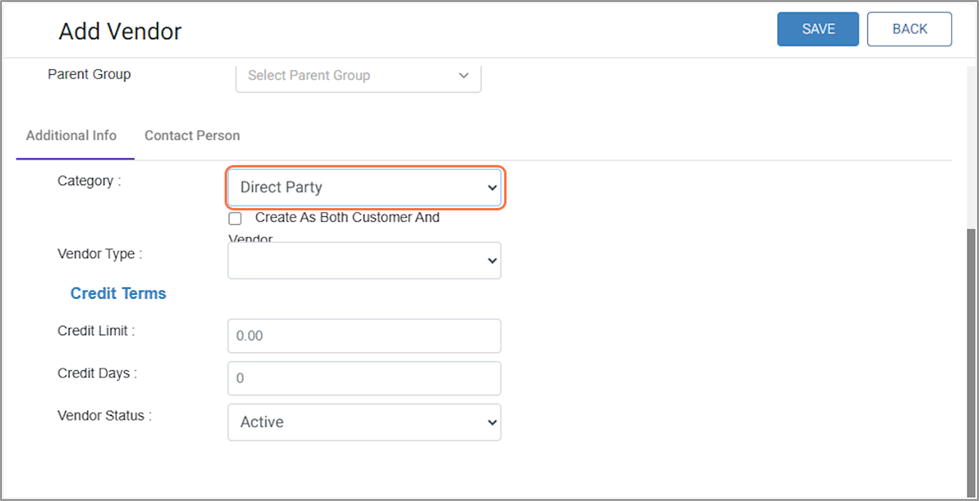
Task: Click into the Credit Limit input field
Action: pos(364,336)
